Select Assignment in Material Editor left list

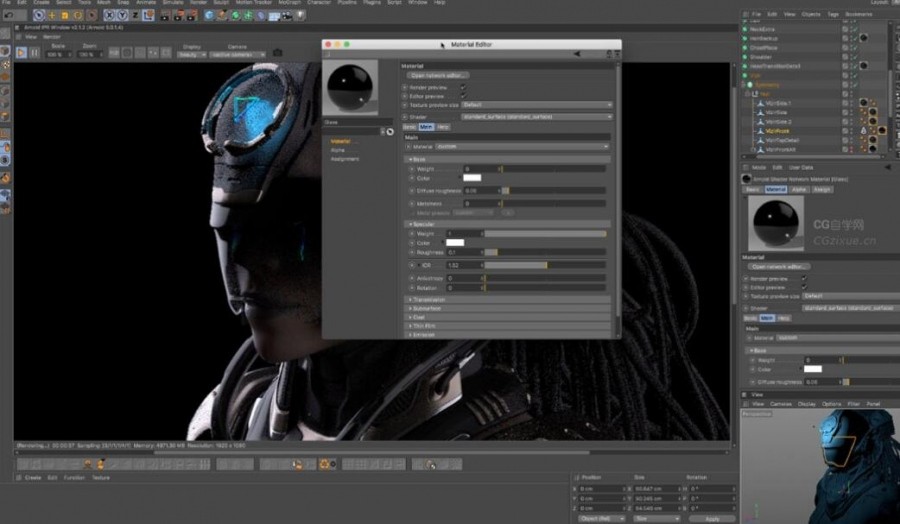click(344, 159)
